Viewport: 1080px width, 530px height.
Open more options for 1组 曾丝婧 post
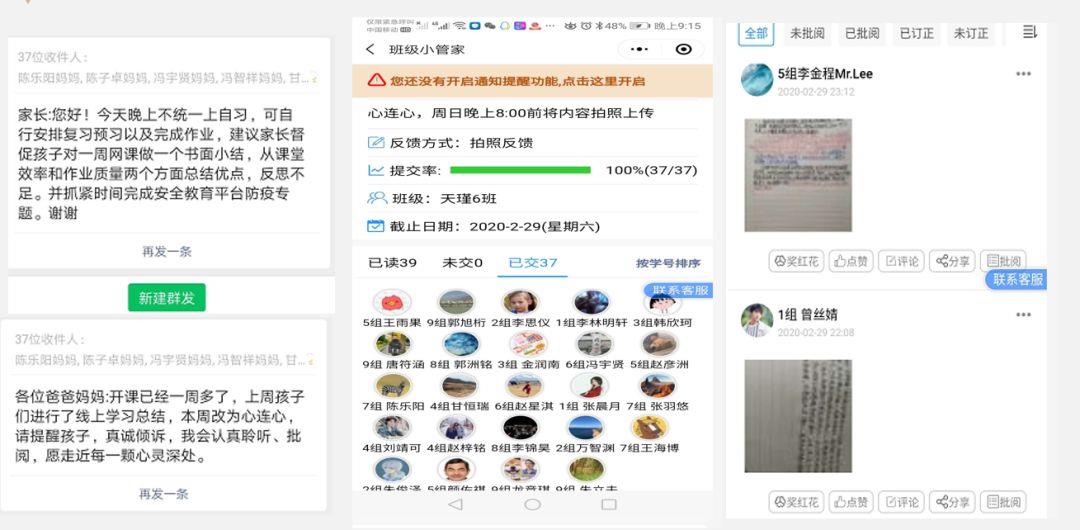tap(1024, 315)
